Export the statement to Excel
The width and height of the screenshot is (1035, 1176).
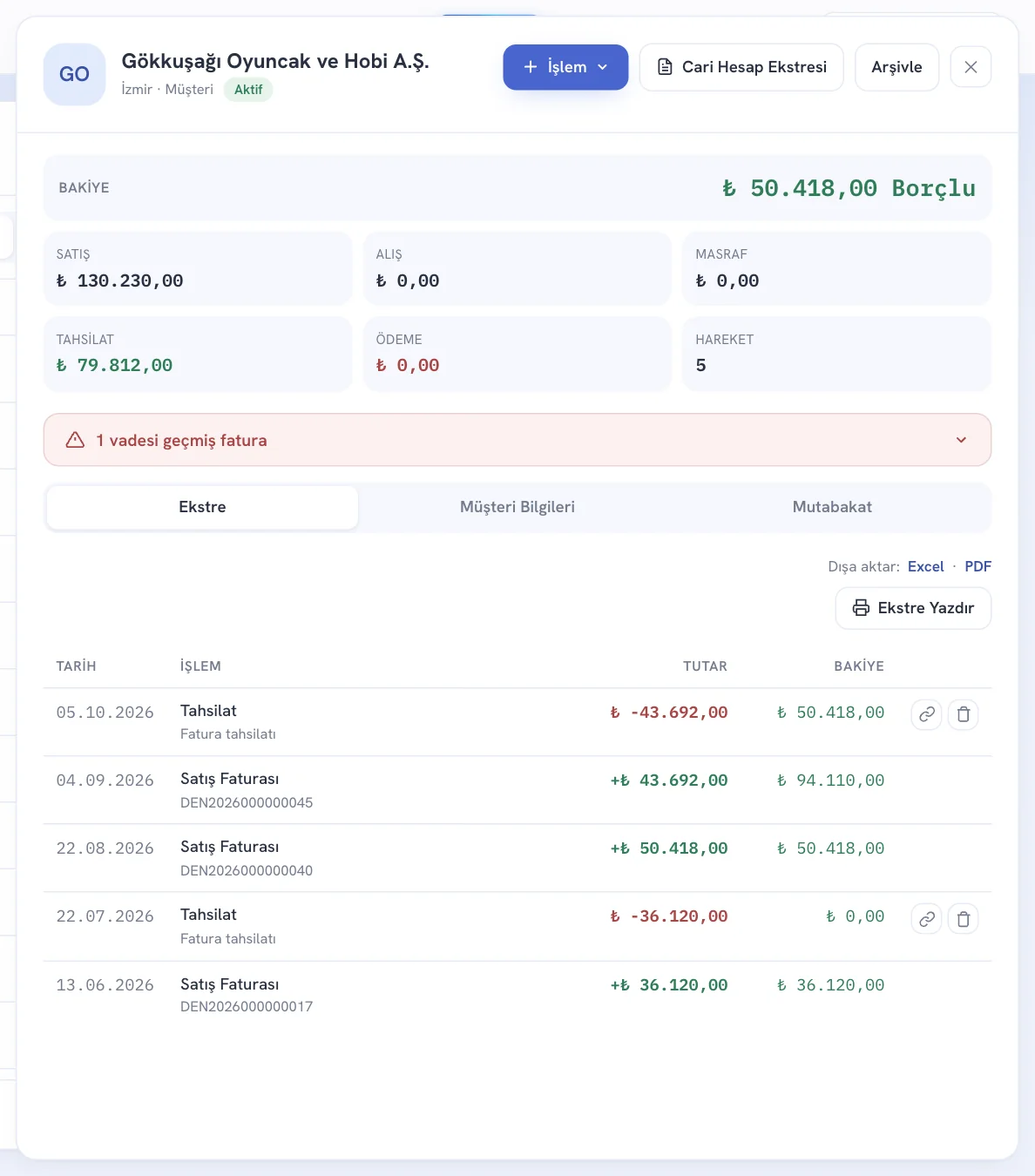[925, 566]
